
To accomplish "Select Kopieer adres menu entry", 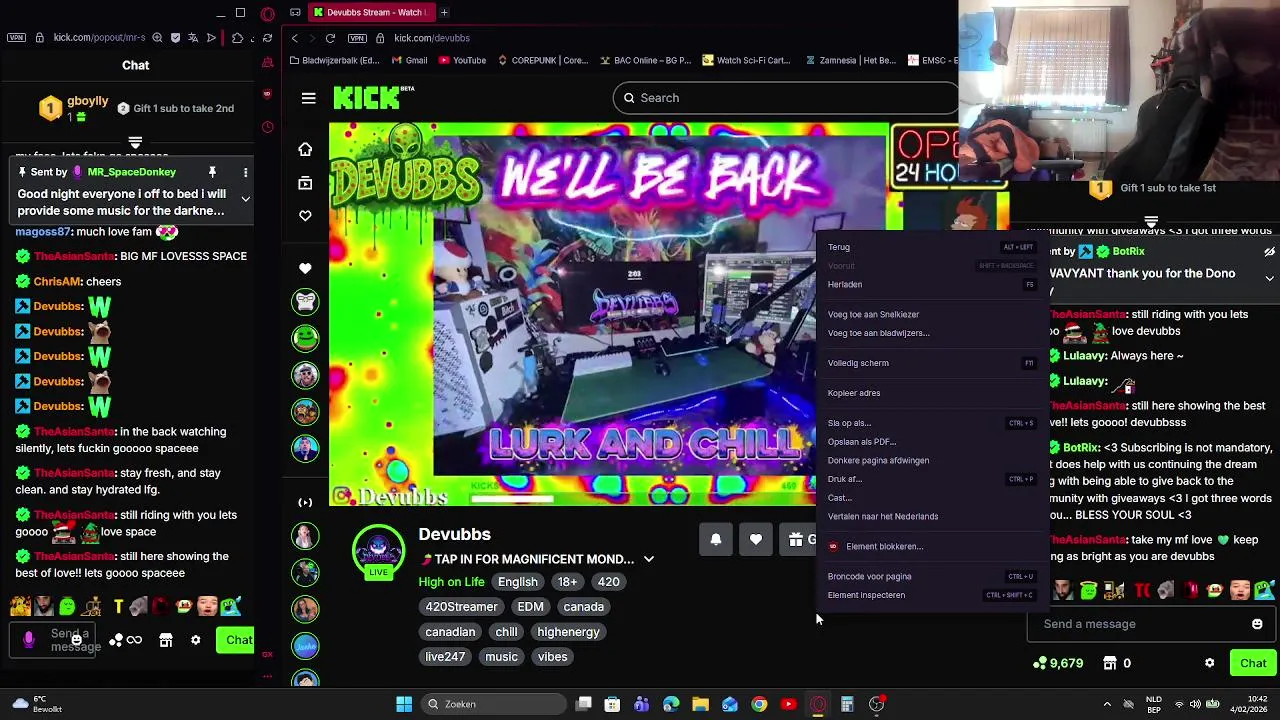I will pyautogui.click(x=930, y=393).
